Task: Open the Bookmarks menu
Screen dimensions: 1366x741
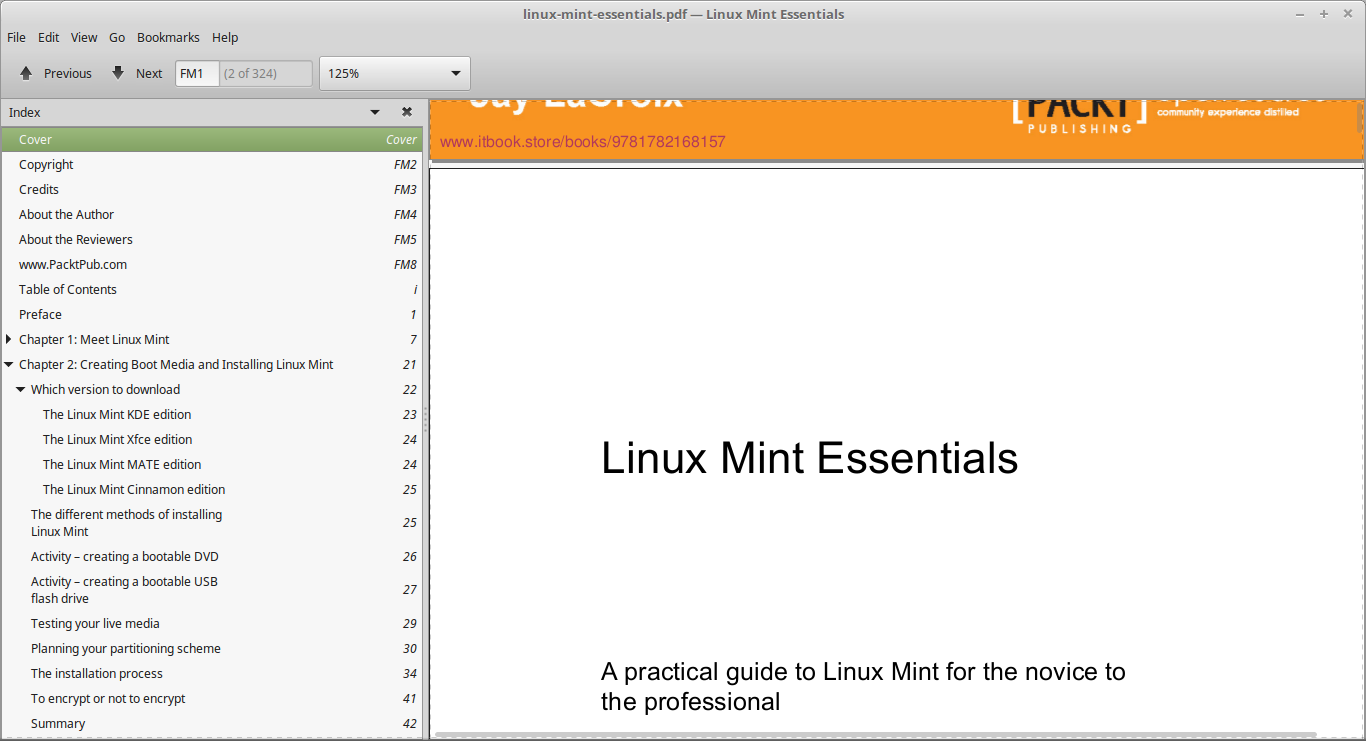Action: [x=168, y=37]
